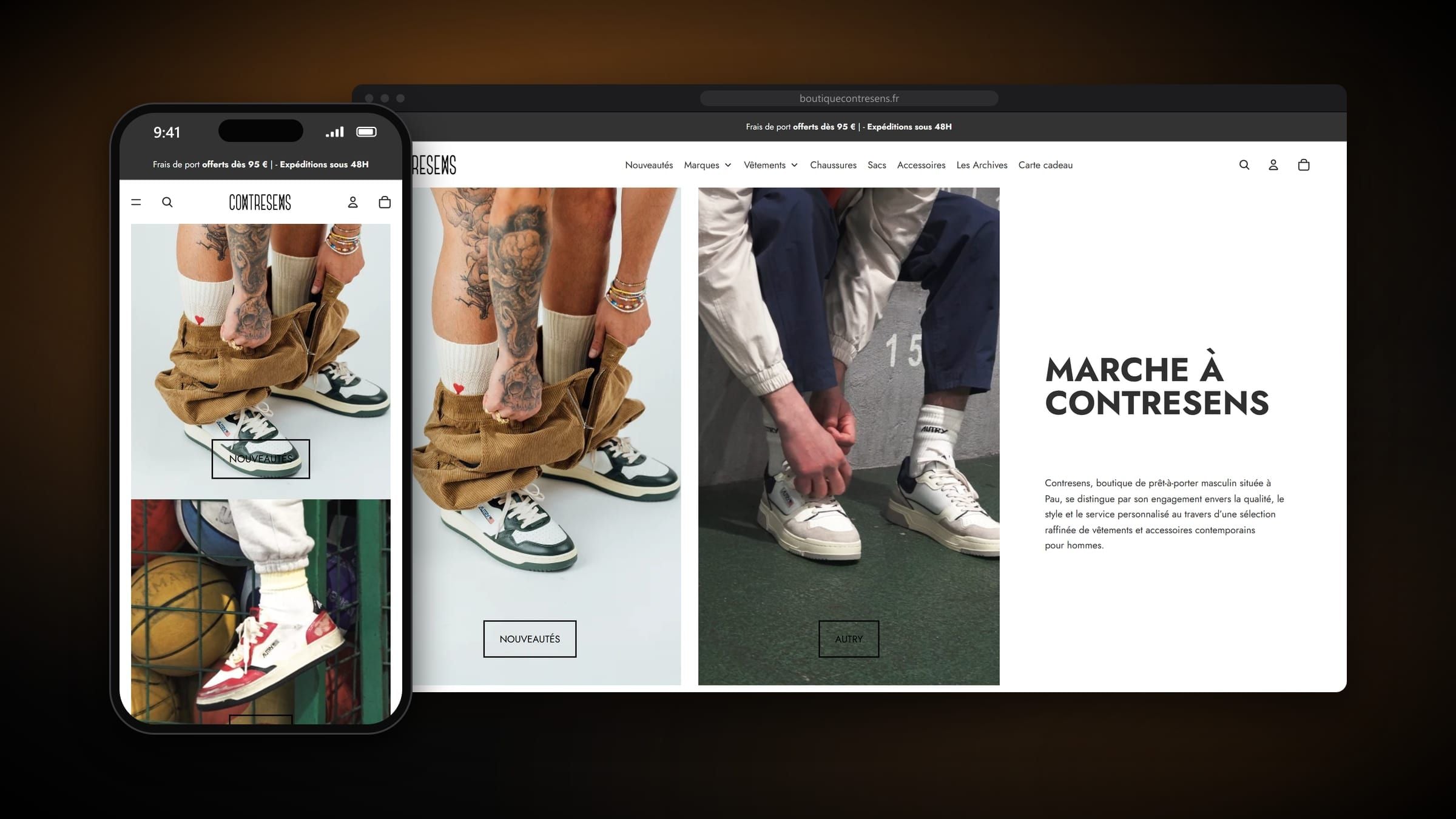
Task: Click the boutiquecontresens.fr address bar
Action: coord(849,98)
